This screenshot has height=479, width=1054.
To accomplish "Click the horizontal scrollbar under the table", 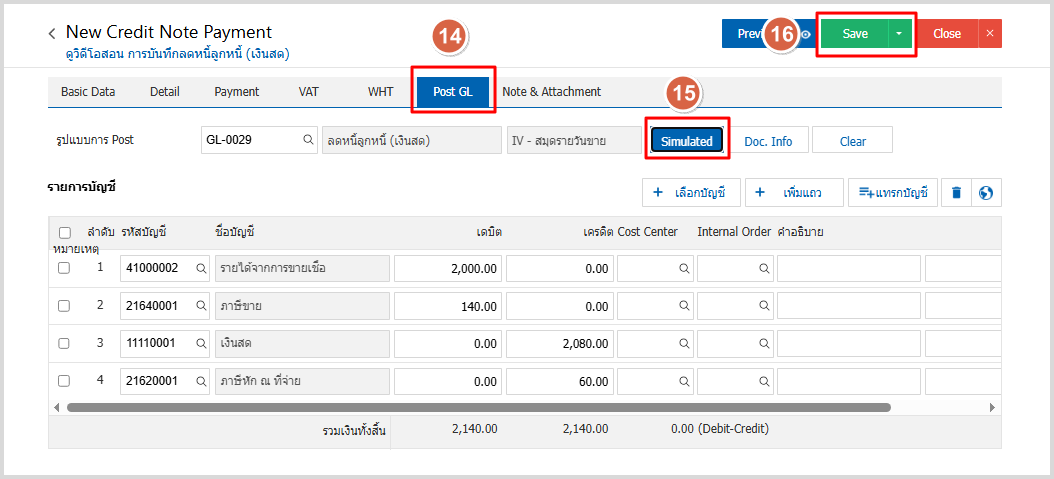I will (478, 408).
